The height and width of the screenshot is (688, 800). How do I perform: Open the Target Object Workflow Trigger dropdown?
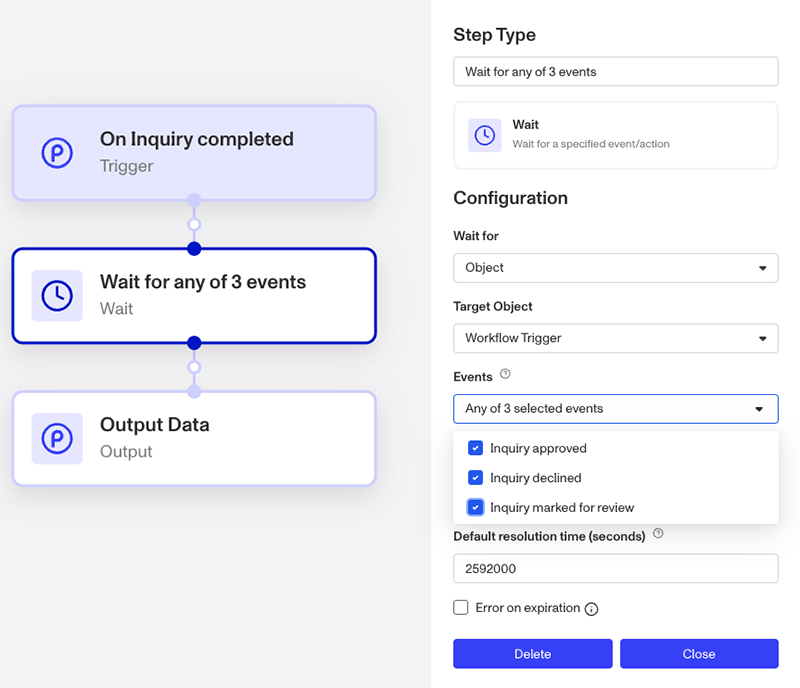point(616,338)
